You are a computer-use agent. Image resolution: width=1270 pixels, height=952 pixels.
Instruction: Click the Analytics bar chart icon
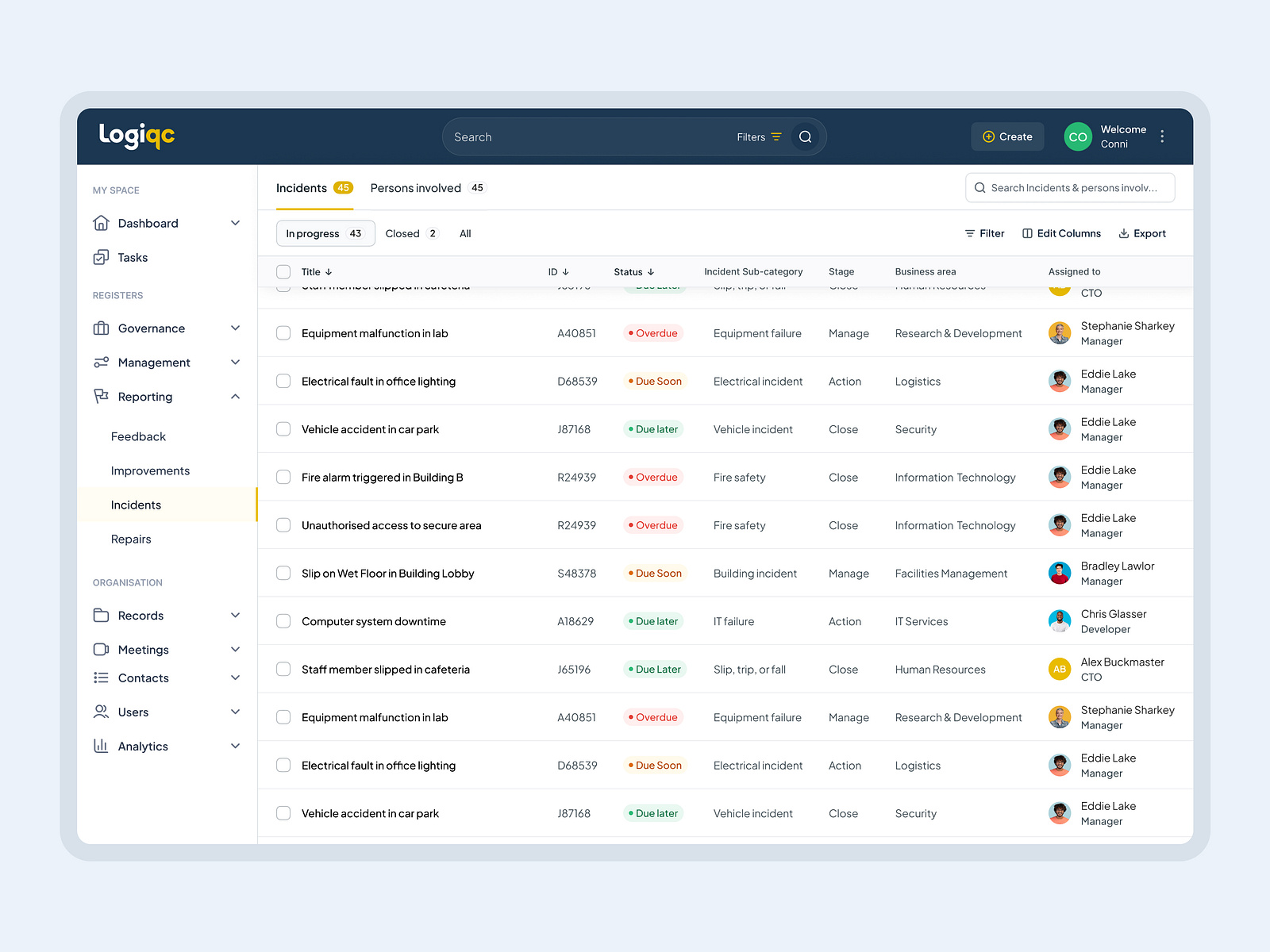click(x=101, y=746)
